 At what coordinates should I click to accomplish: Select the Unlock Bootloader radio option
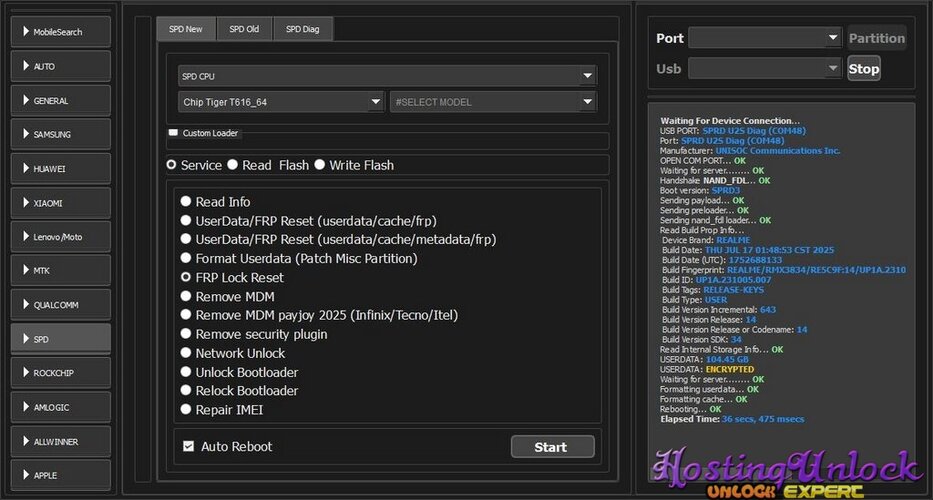point(185,372)
